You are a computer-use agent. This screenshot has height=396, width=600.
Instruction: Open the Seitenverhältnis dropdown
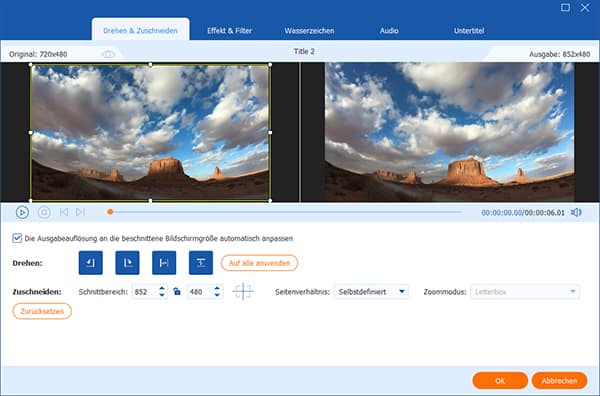pyautogui.click(x=371, y=292)
